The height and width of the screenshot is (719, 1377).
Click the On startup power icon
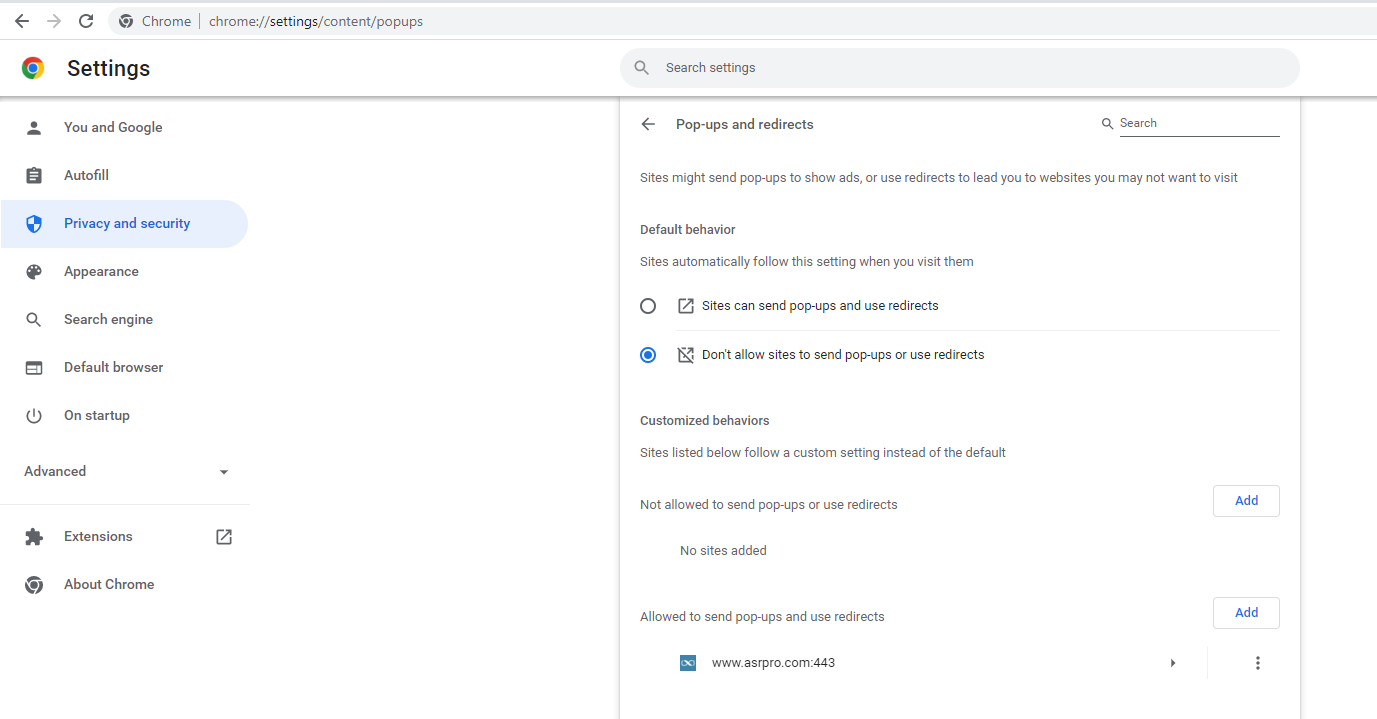[34, 415]
